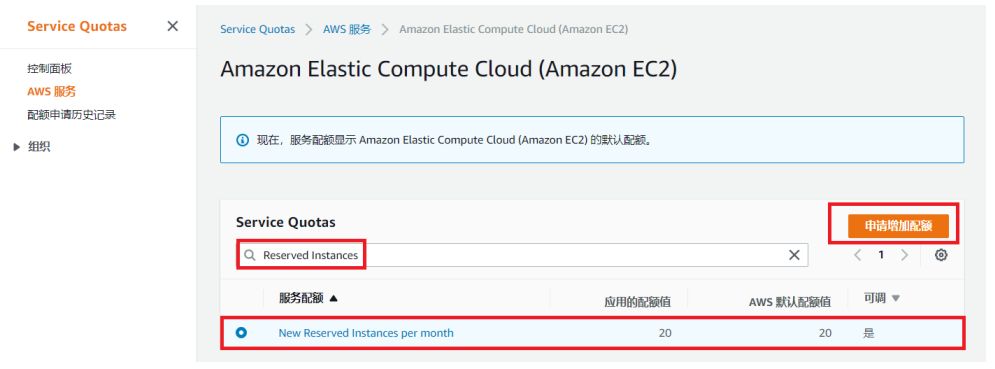995x369 pixels.
Task: Open 控制面板 in the sidebar
Action: [45, 69]
